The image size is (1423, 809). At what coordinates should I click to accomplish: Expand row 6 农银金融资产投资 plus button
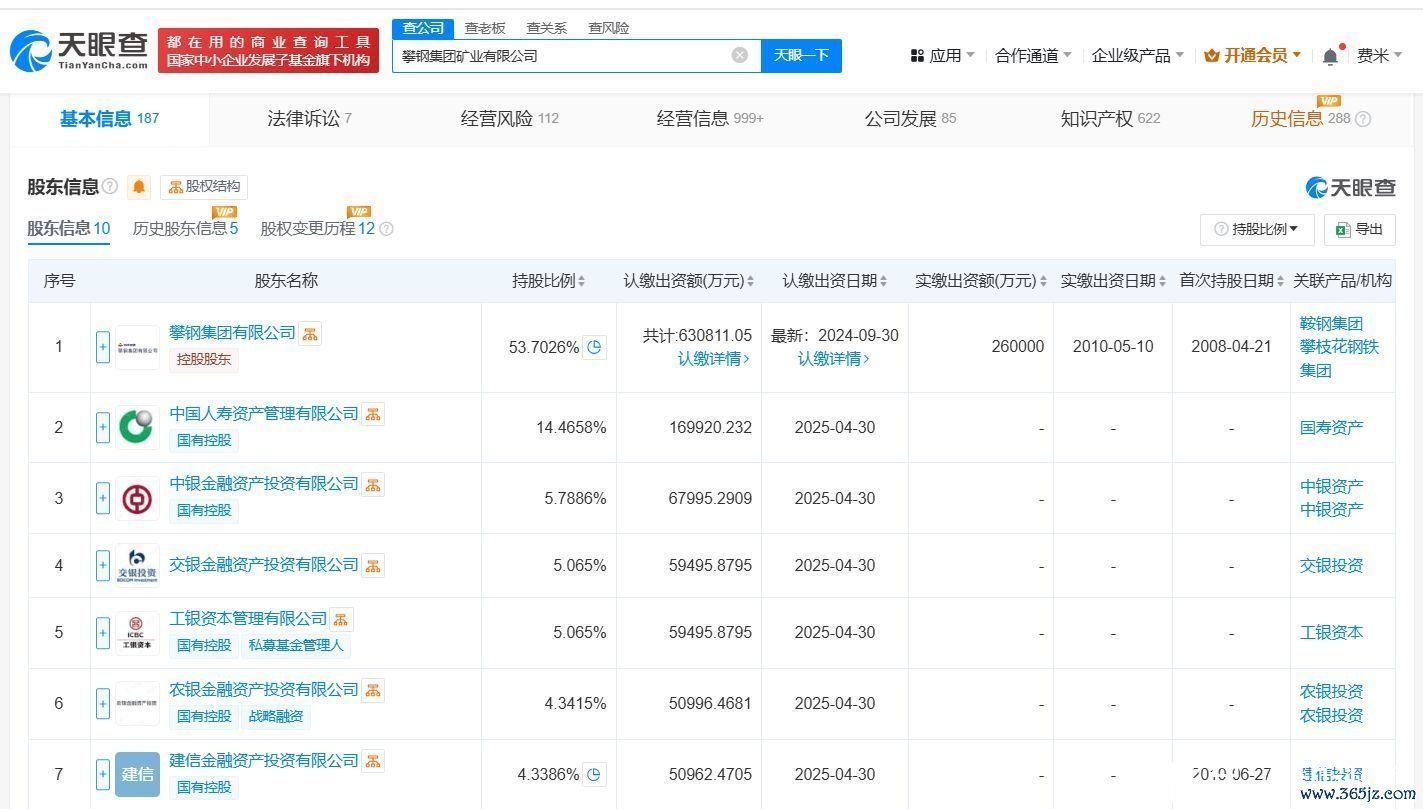click(102, 704)
